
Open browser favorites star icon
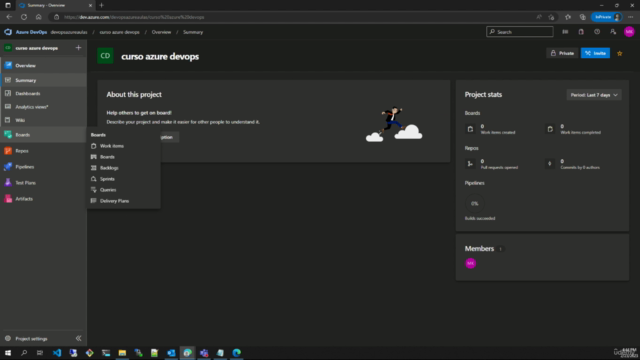point(568,17)
